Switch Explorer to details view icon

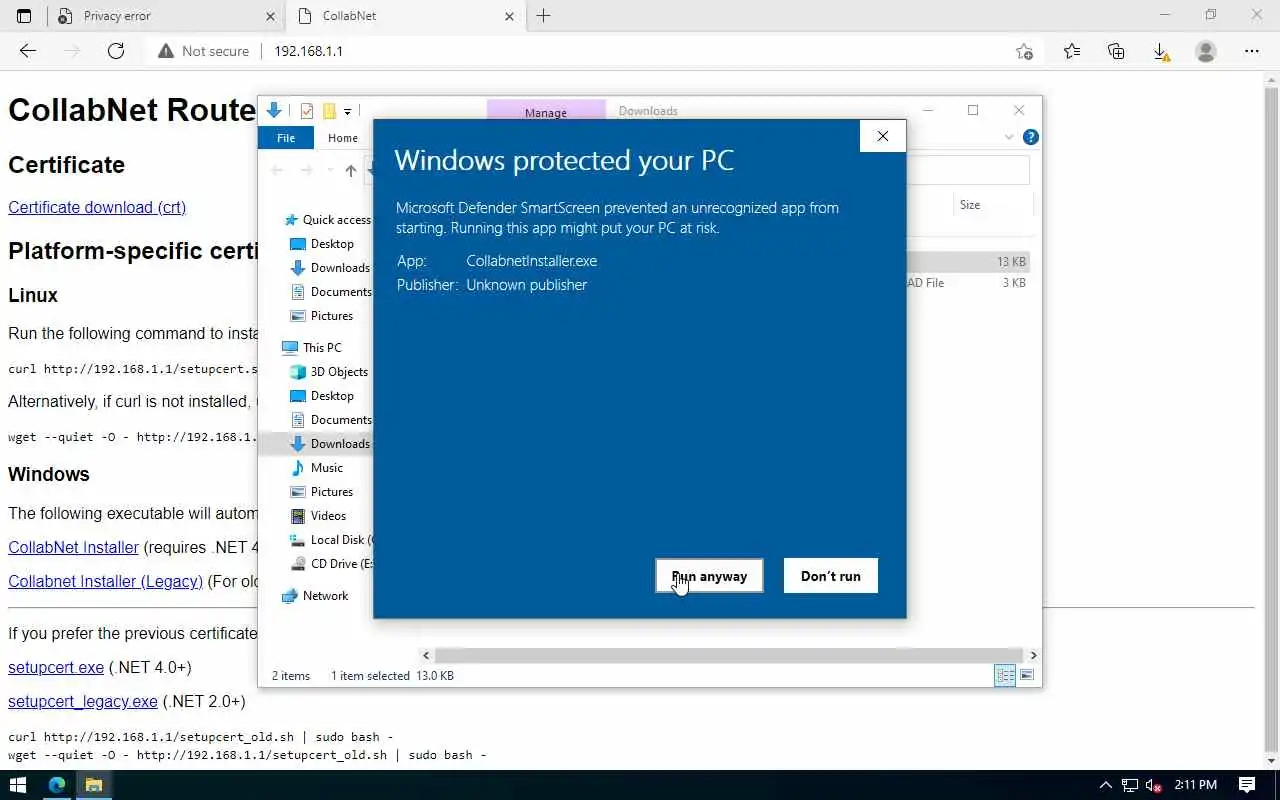pyautogui.click(x=1005, y=676)
